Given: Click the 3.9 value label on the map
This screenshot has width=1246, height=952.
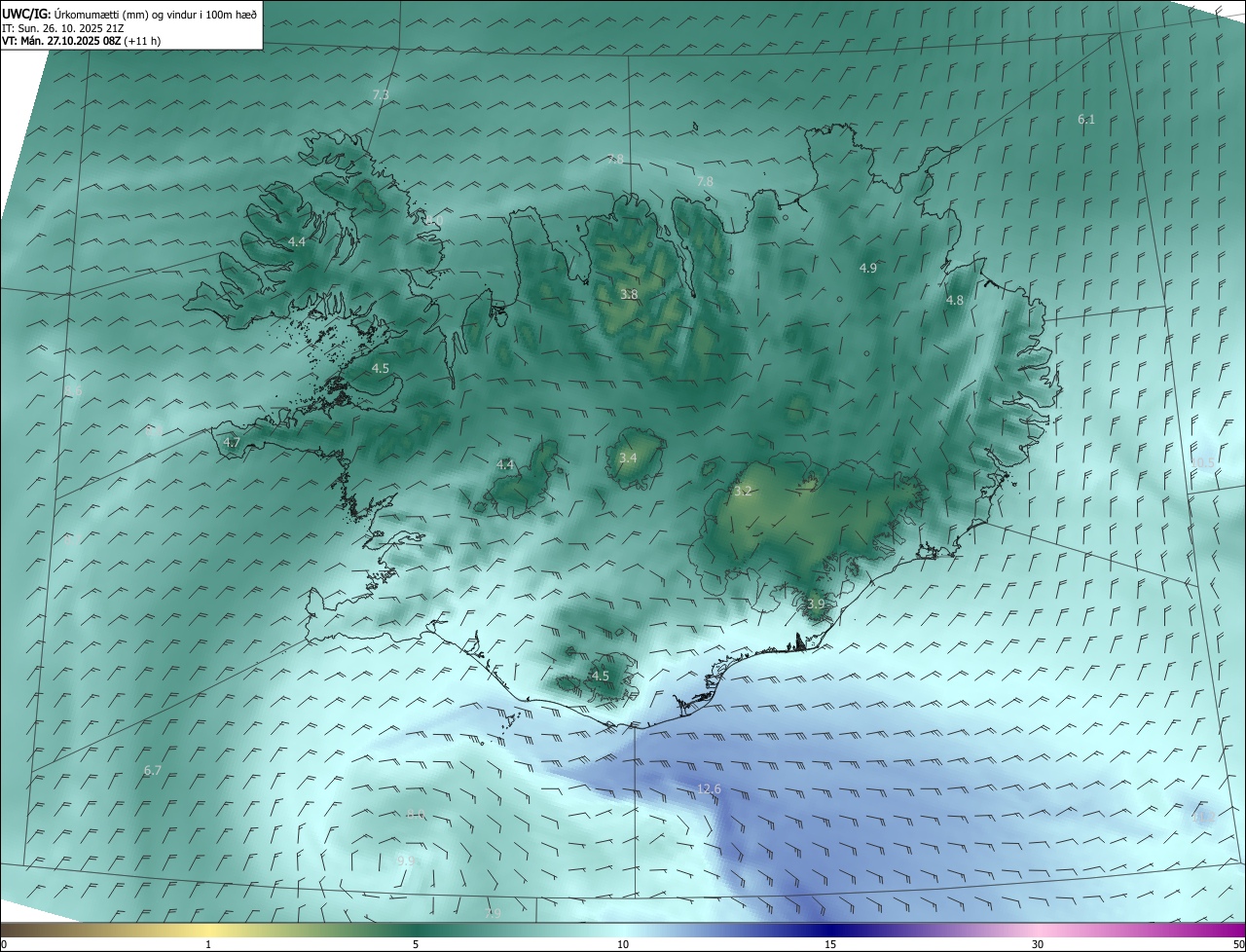Looking at the screenshot, I should (816, 604).
